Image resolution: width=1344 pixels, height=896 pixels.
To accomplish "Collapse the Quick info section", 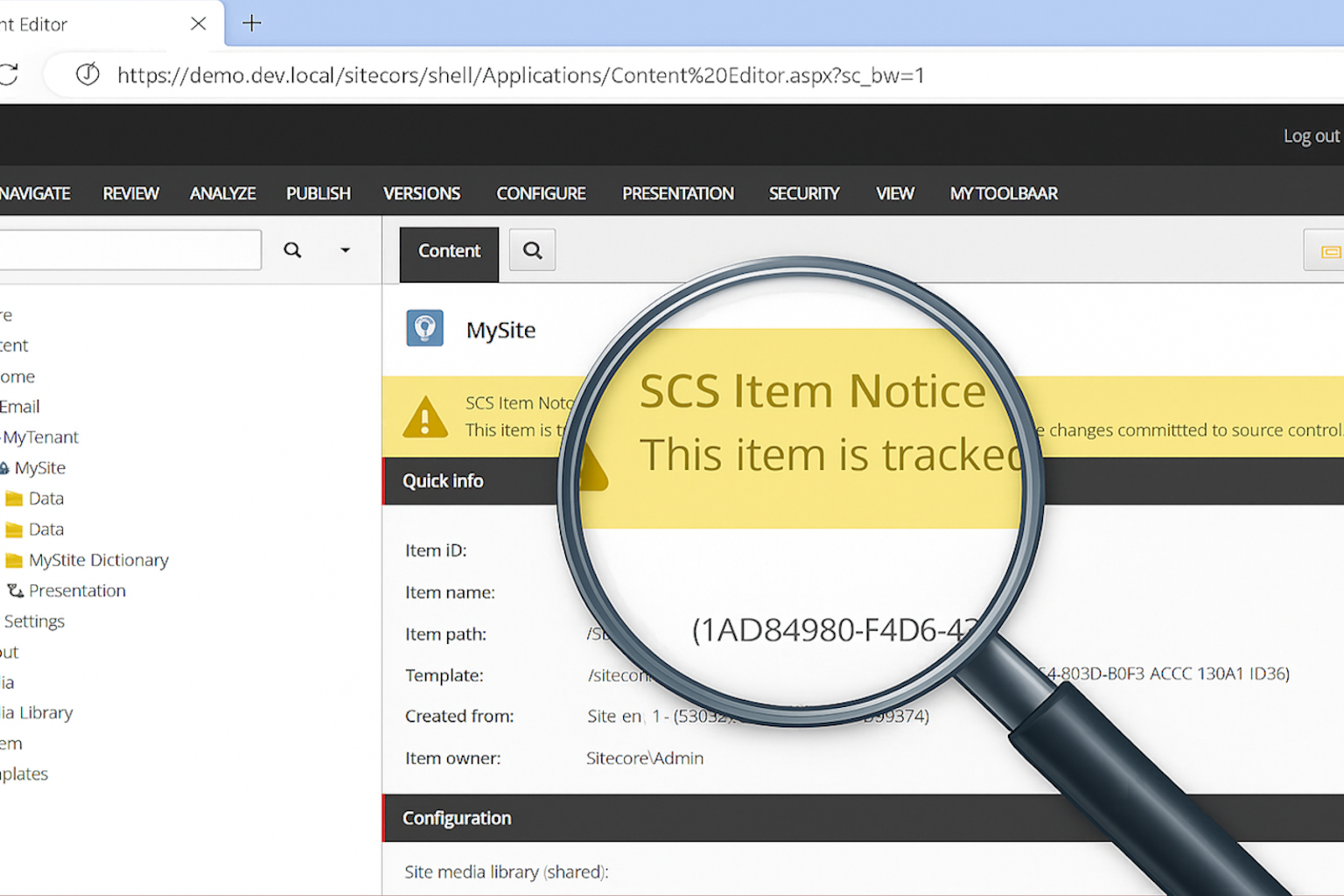I will 443,481.
